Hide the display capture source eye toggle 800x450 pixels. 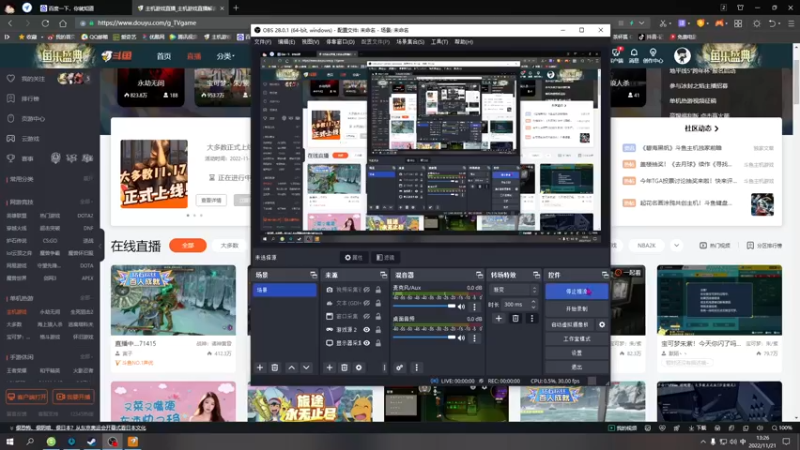point(366,343)
